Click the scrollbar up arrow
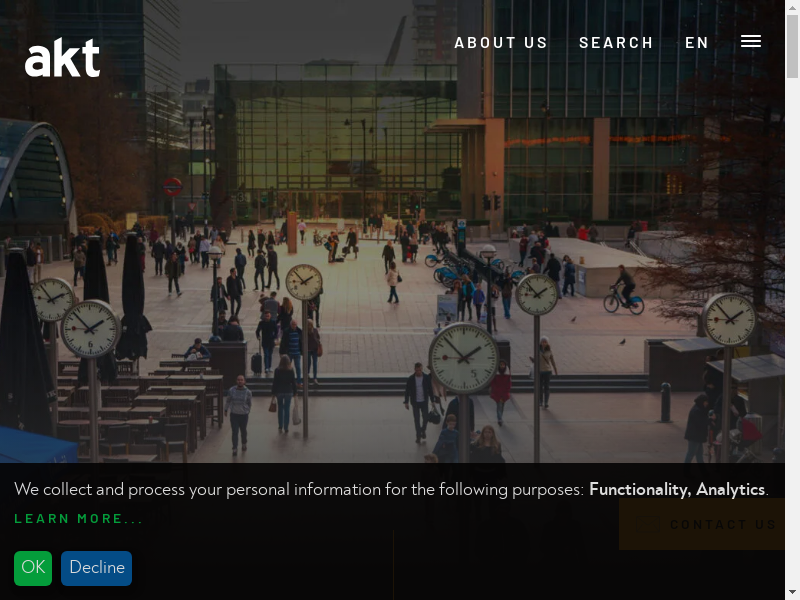The image size is (800, 600). tap(792, 6)
